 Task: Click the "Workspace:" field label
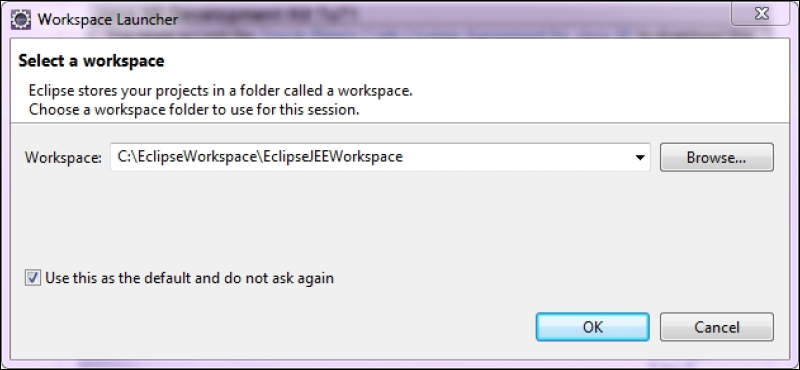click(x=63, y=157)
